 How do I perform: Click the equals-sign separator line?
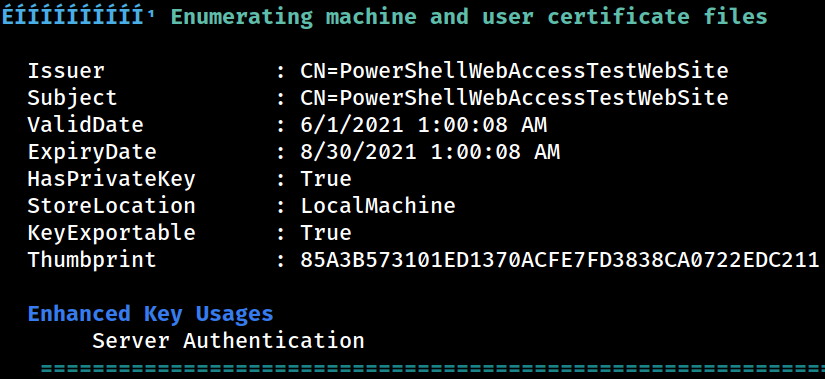click(x=433, y=368)
